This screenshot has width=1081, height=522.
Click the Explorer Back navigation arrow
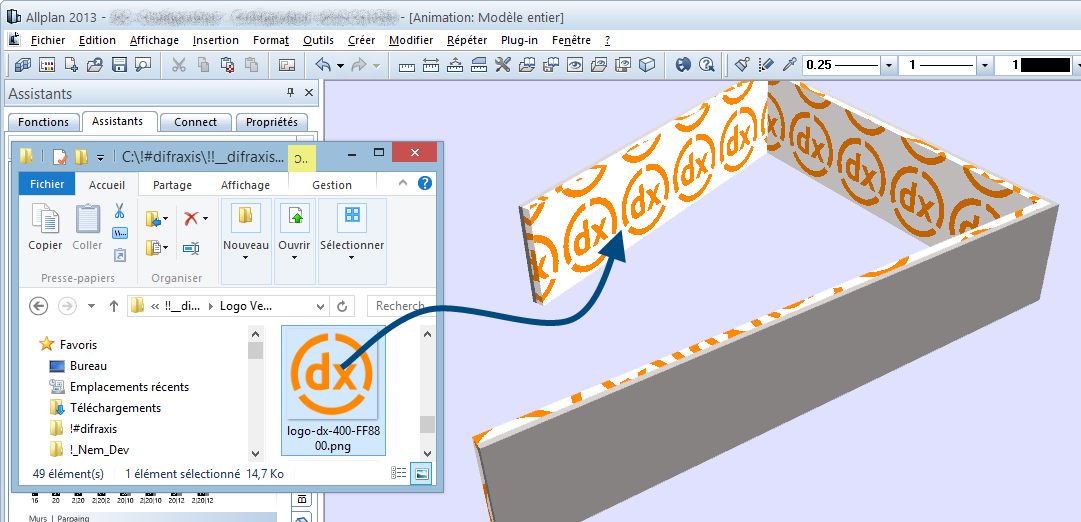point(39,305)
